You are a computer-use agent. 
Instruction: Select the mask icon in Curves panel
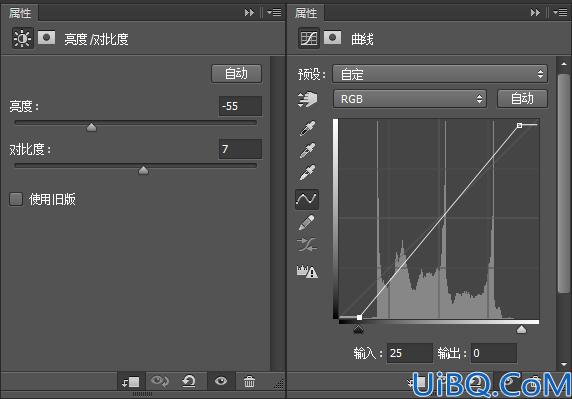click(332, 38)
